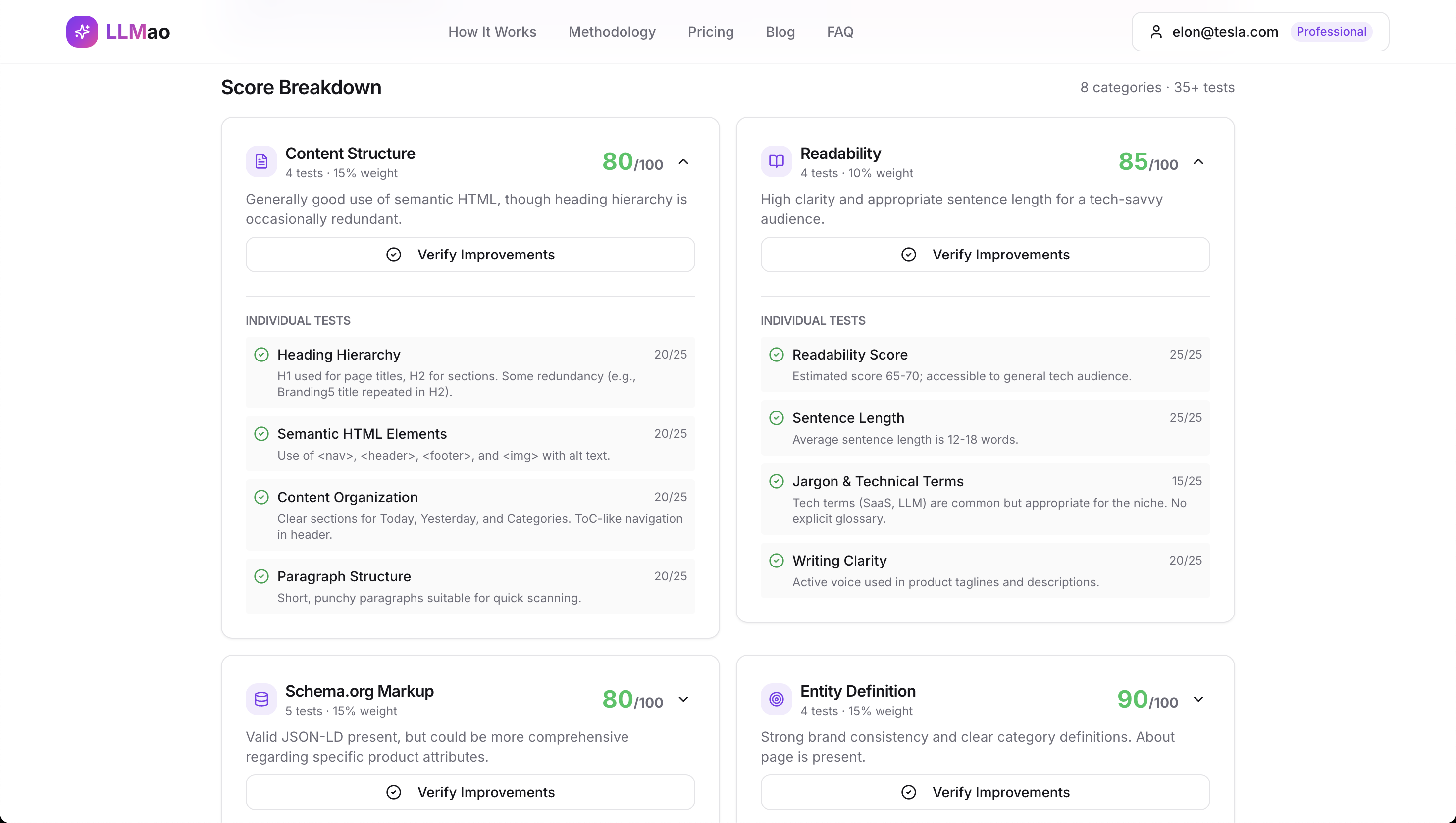Image resolution: width=1456 pixels, height=823 pixels.
Task: Verify Improvements for Content Structure
Action: point(469,255)
